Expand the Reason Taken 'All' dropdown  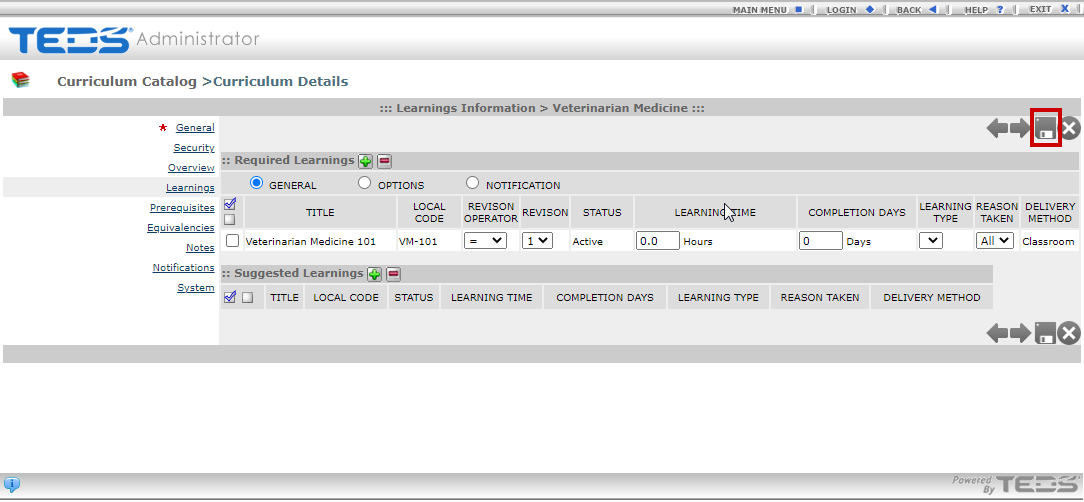994,241
